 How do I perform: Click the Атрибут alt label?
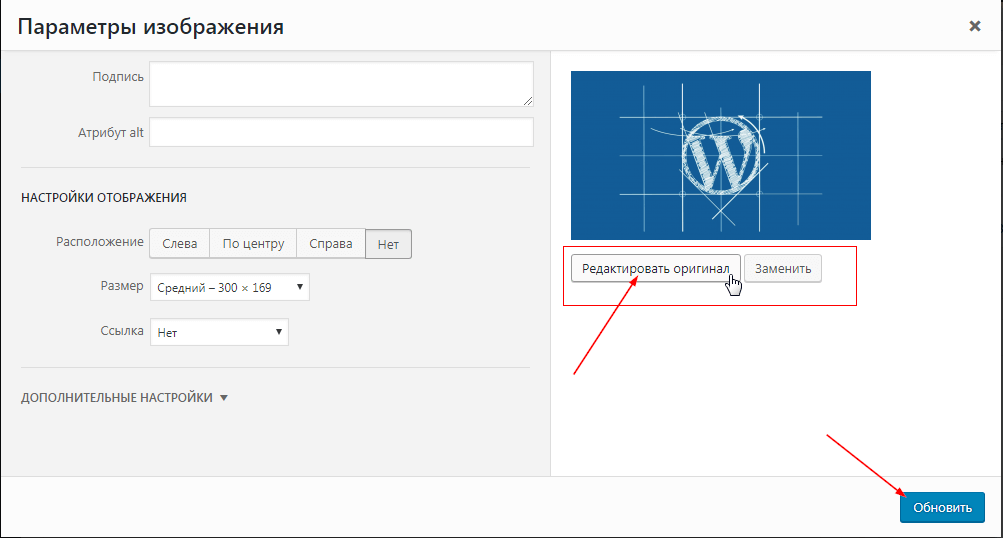coord(111,133)
